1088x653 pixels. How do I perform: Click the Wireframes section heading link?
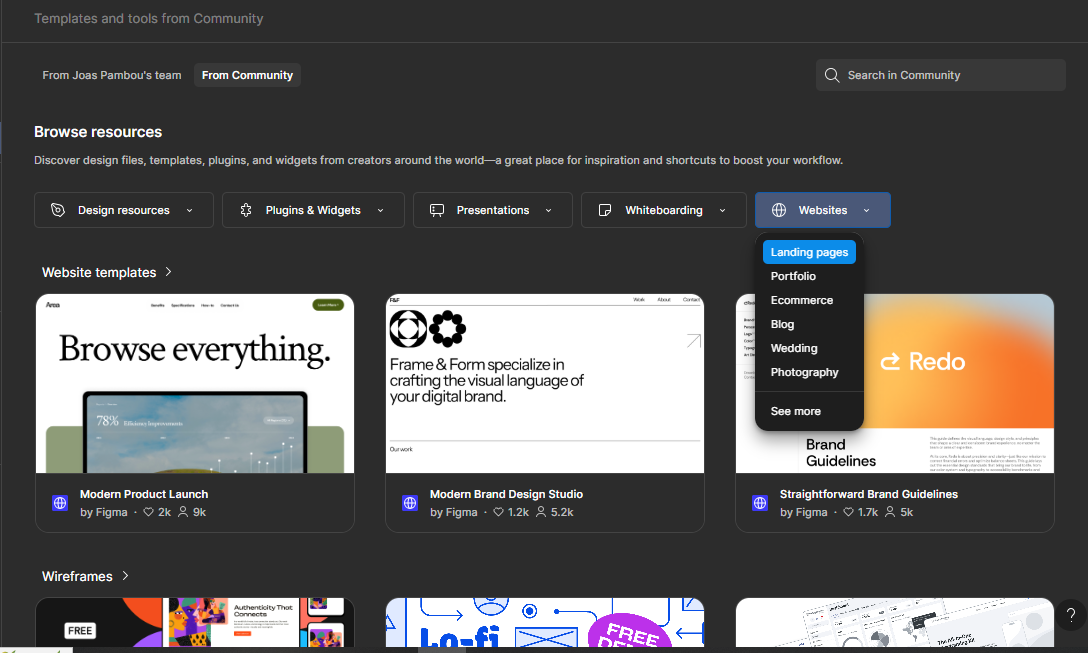click(x=75, y=576)
